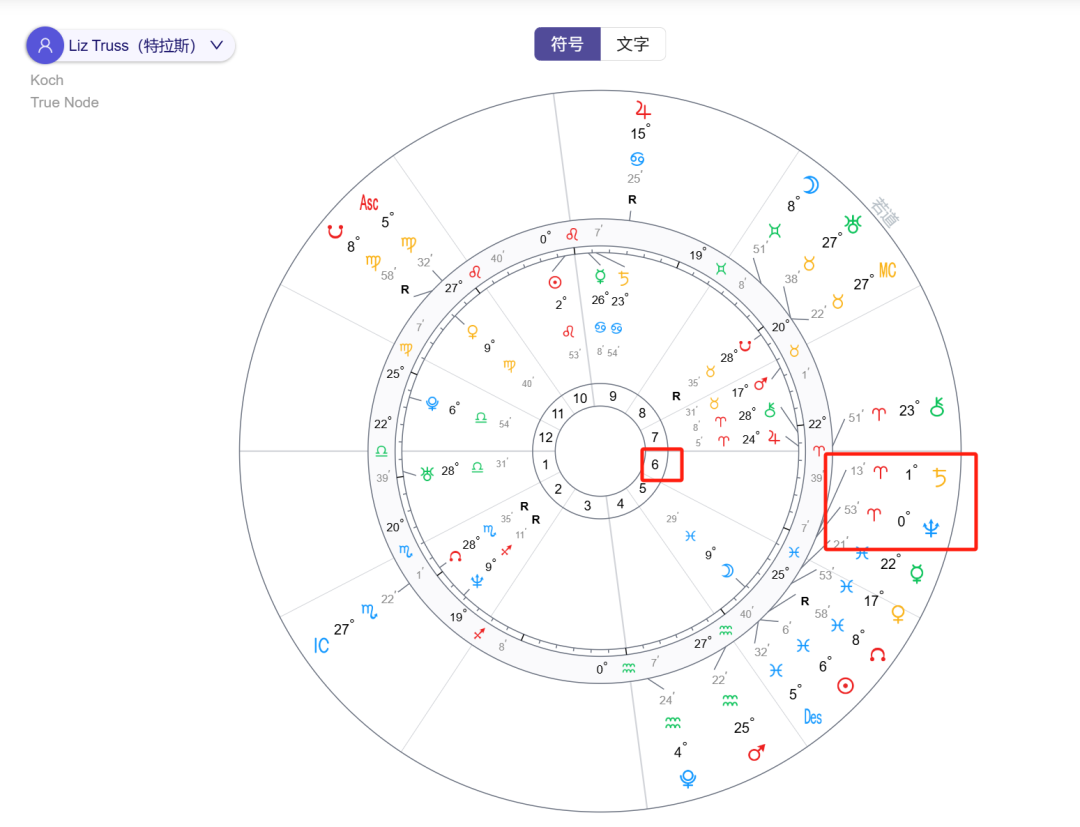This screenshot has width=1080, height=827.
Task: Select inner Uranus glyph at 28° Libra
Action: tap(426, 474)
